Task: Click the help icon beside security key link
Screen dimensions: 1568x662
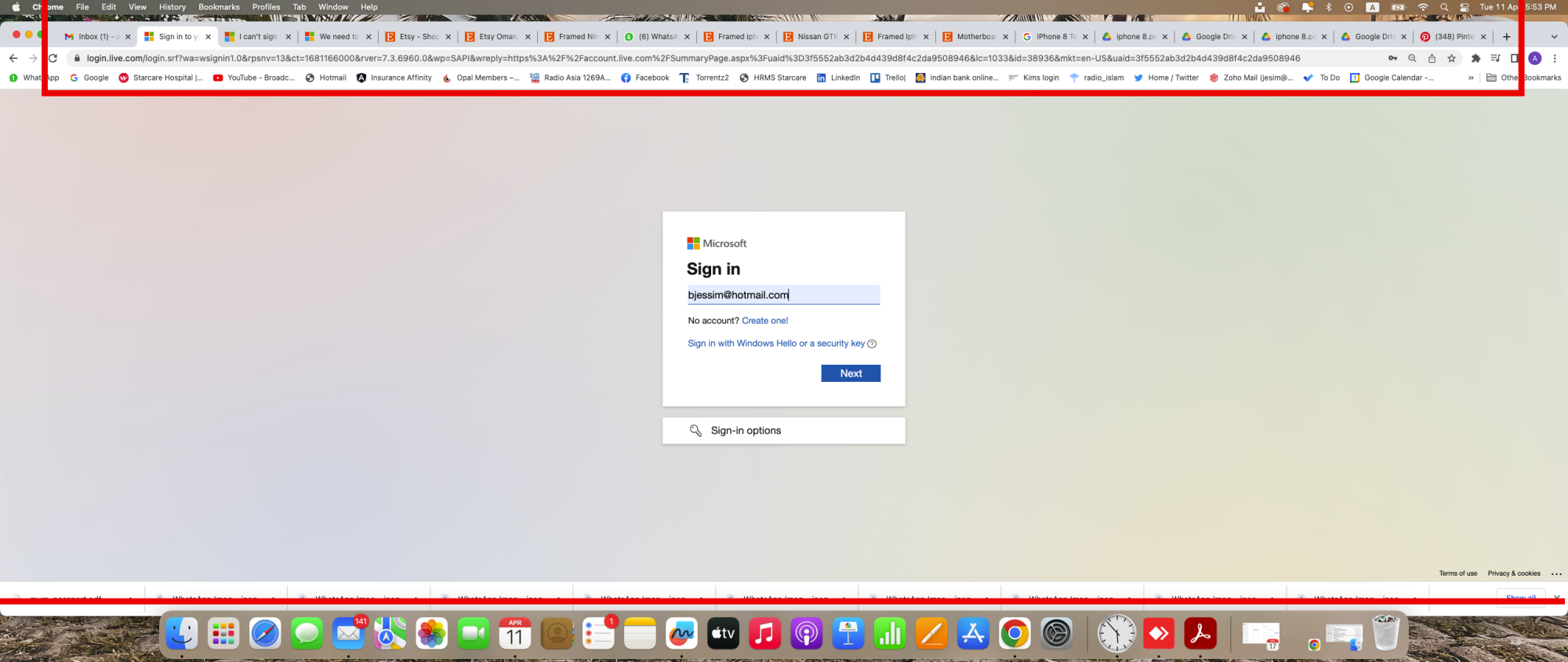Action: tap(872, 344)
